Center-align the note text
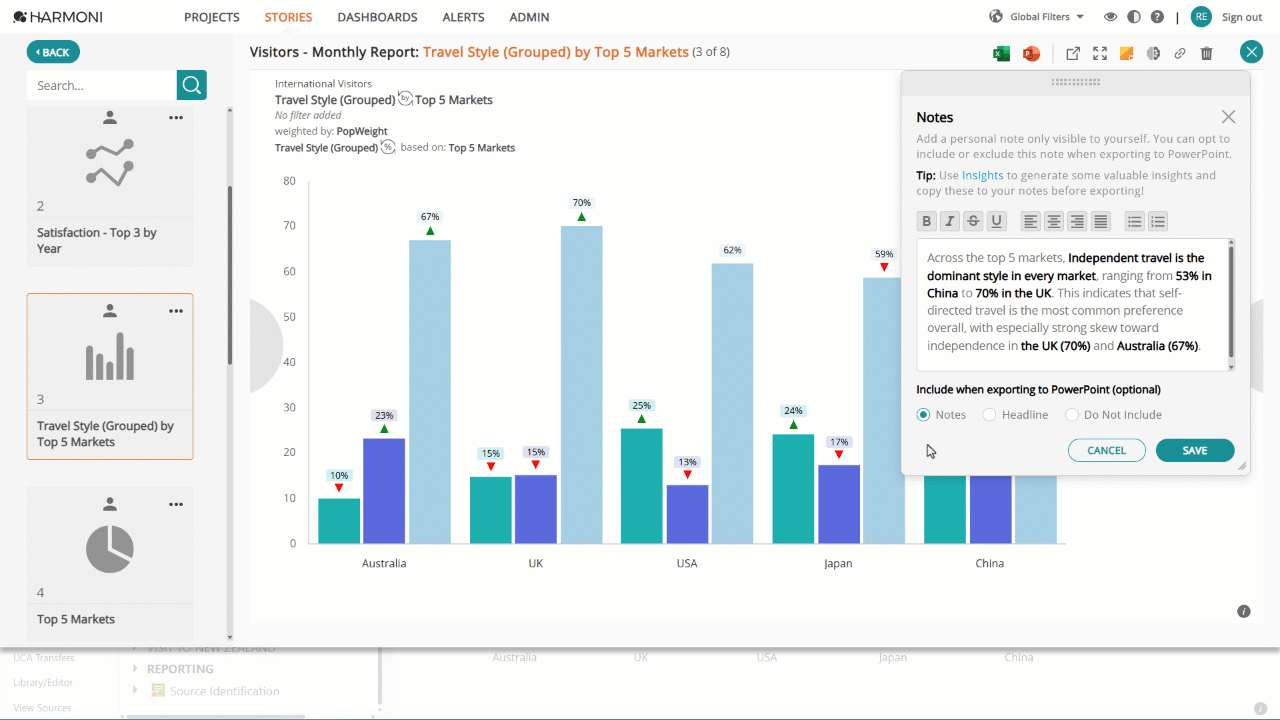The height and width of the screenshot is (720, 1280). pos(1054,222)
